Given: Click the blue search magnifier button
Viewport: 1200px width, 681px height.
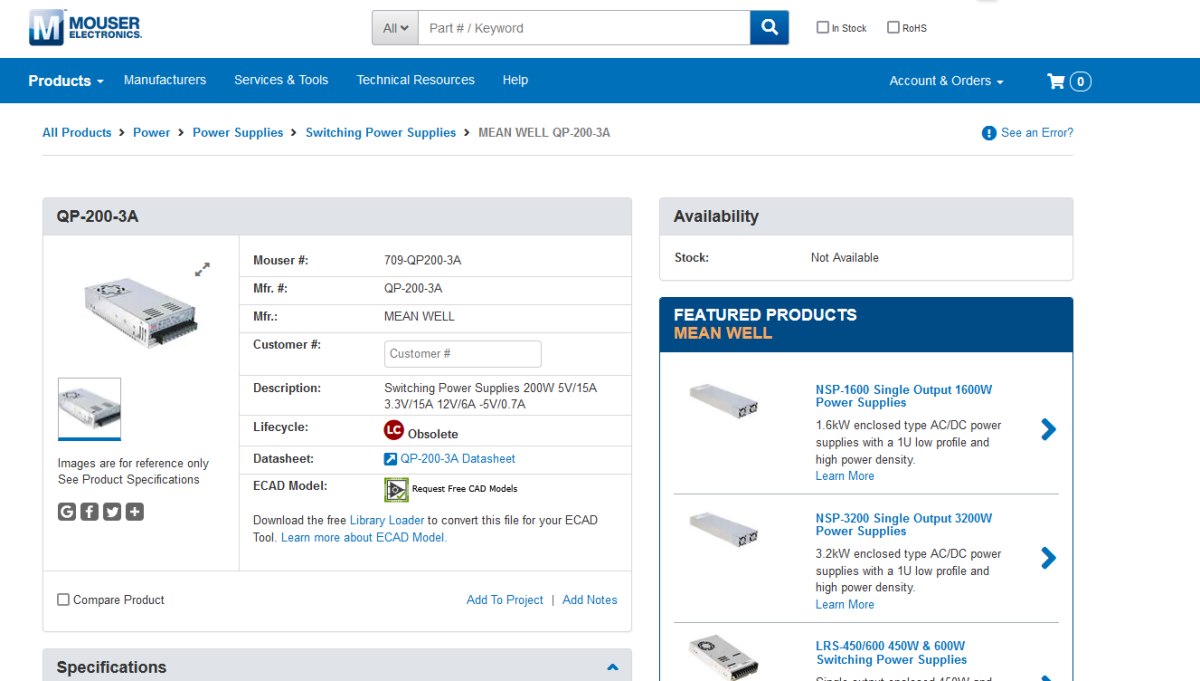Looking at the screenshot, I should tap(769, 28).
